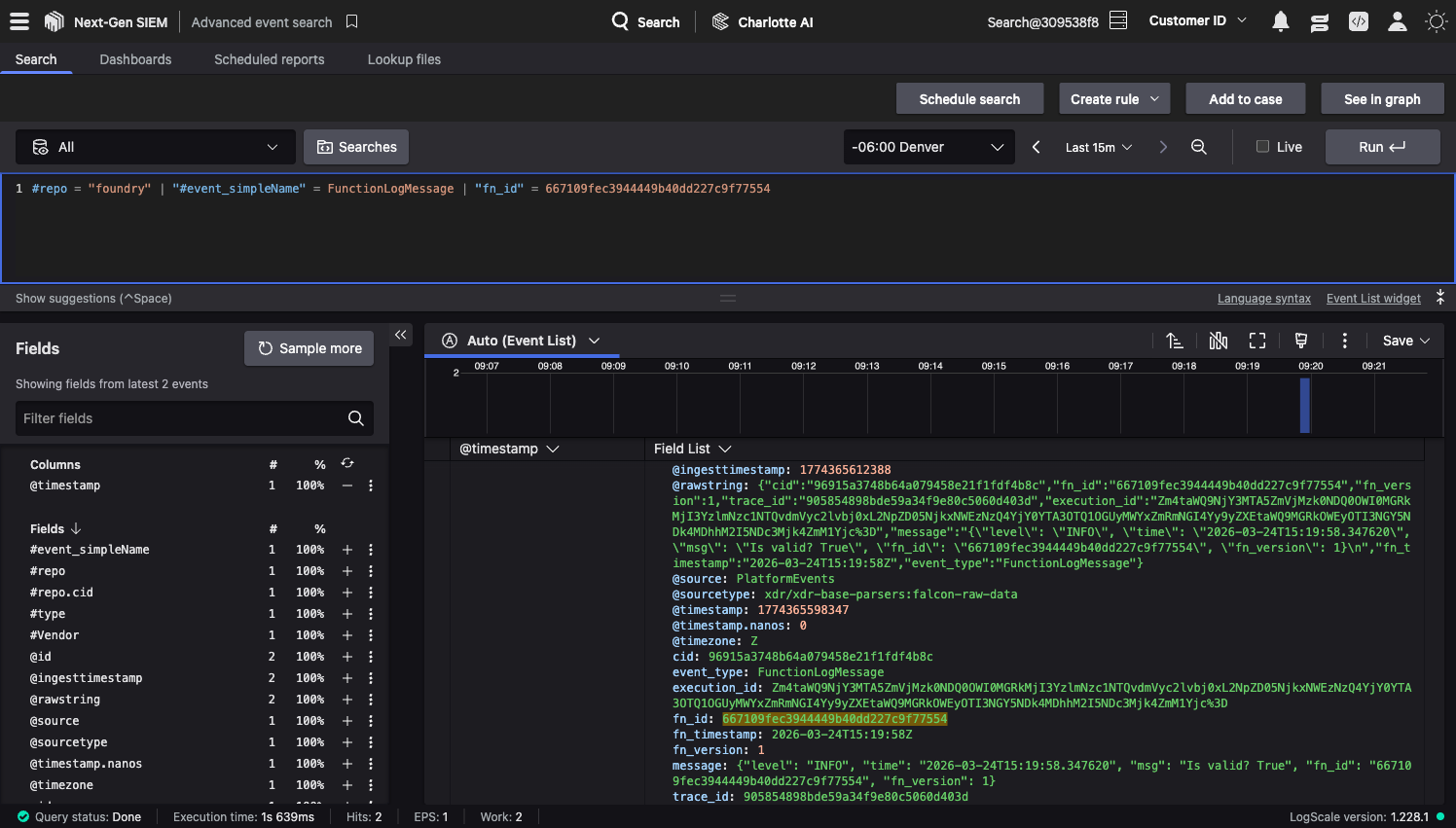Expand the -06:00 Denver timezone selector
The width and height of the screenshot is (1456, 828).
(928, 147)
